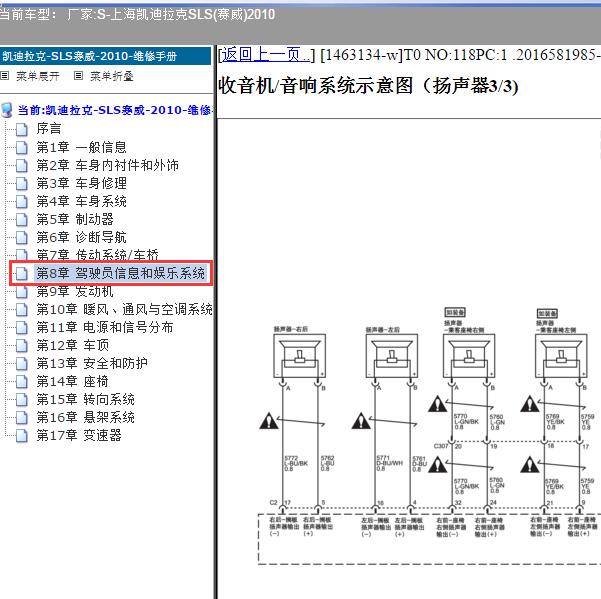Click the warning triangle near wire 5771
Screen dimensions: 601x599
(361, 421)
